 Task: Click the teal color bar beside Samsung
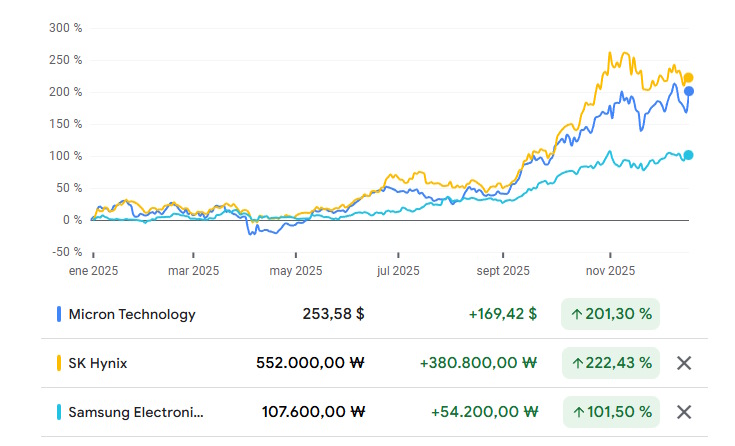tap(59, 412)
